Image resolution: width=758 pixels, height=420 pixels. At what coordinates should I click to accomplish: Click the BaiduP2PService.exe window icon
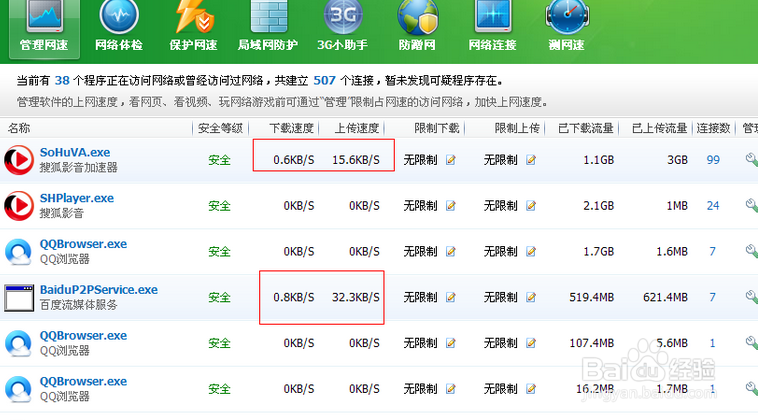19,298
